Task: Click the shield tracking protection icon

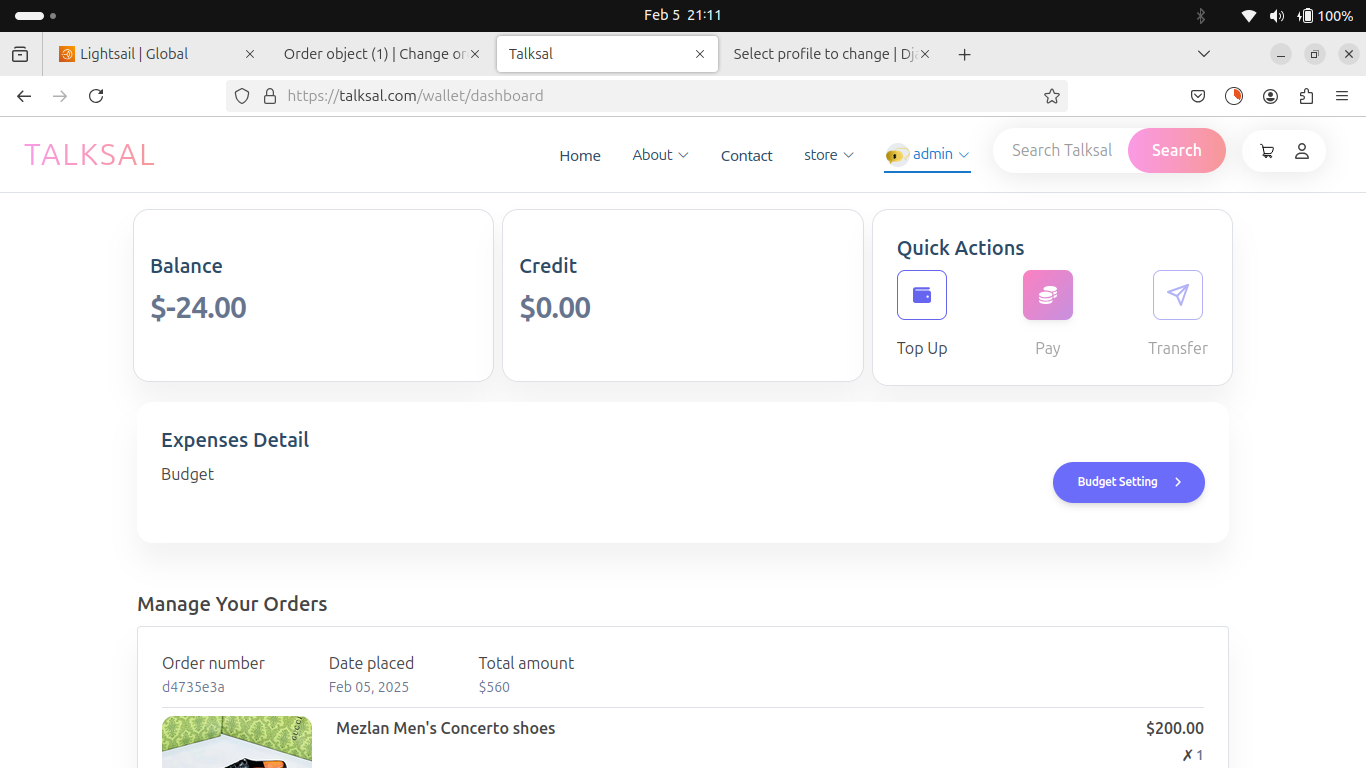Action: point(242,96)
